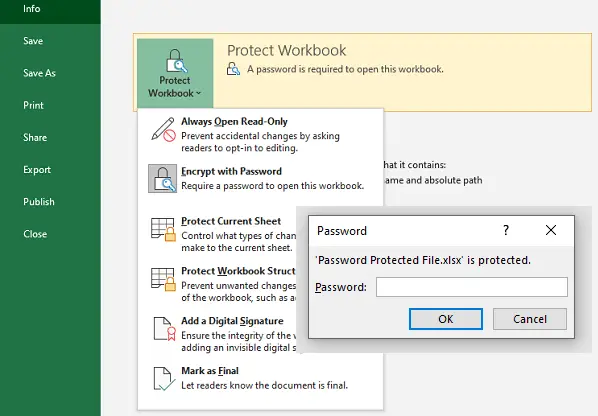Choose Export from the left sidebar
The height and width of the screenshot is (416, 598).
[x=37, y=170]
